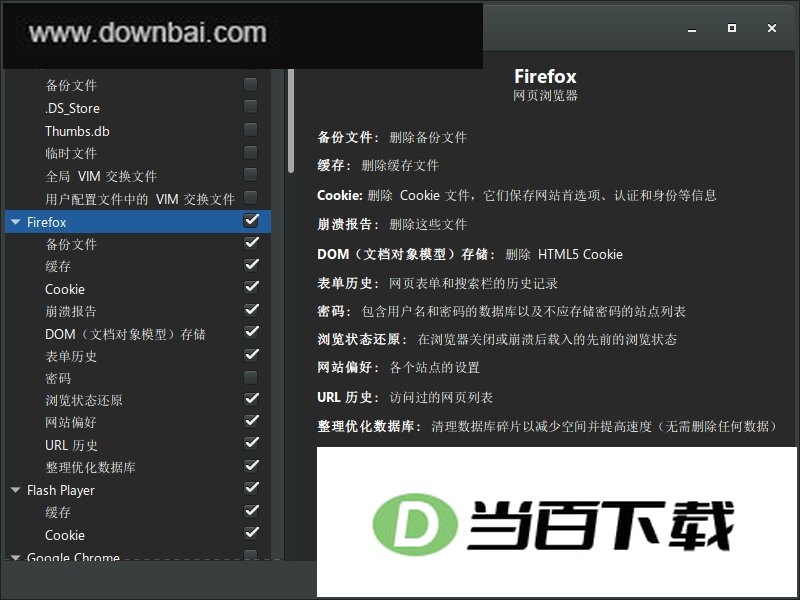
Task: Click the 删除 HTML5 Cookie description
Action: (564, 254)
